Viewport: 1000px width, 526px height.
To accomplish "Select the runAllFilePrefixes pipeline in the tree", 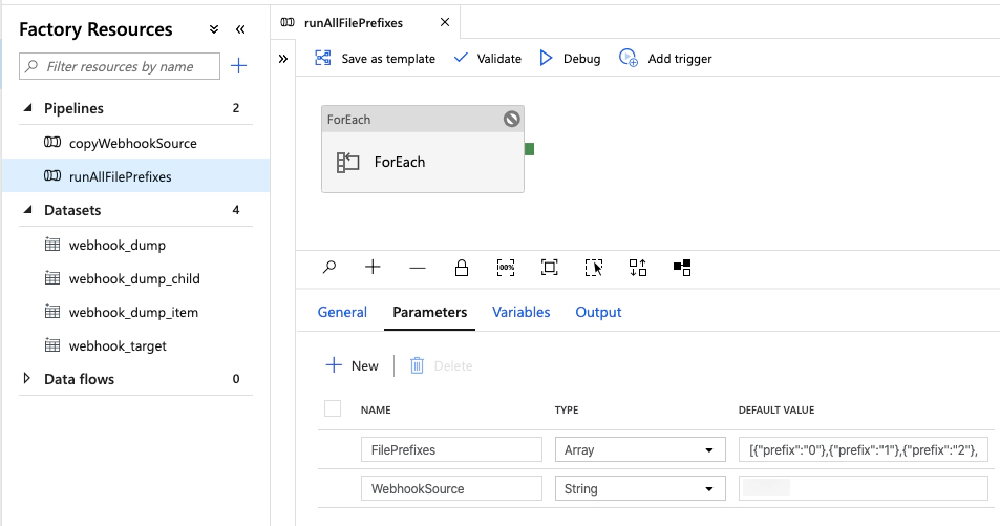I will pos(136,176).
